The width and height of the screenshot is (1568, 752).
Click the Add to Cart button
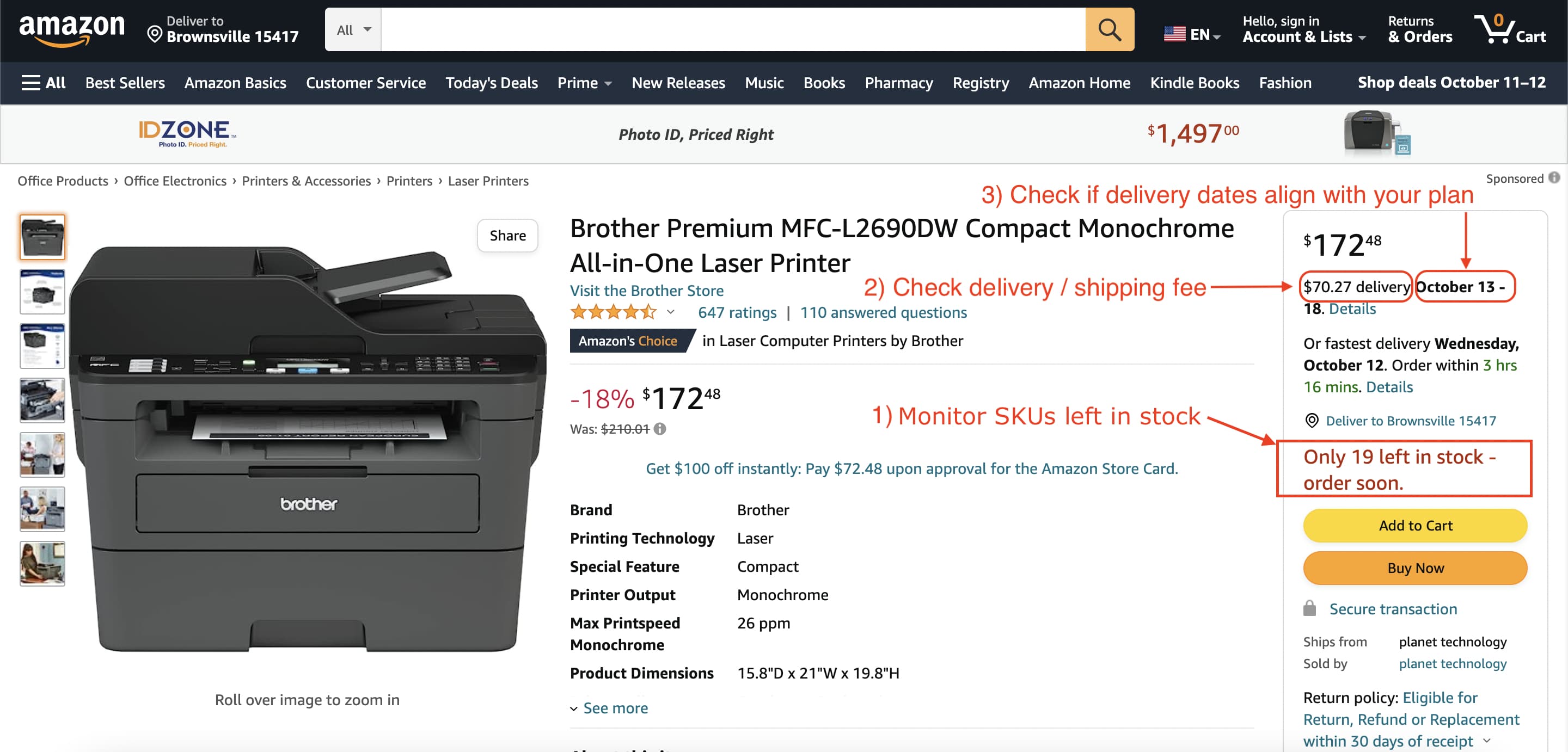pos(1415,525)
